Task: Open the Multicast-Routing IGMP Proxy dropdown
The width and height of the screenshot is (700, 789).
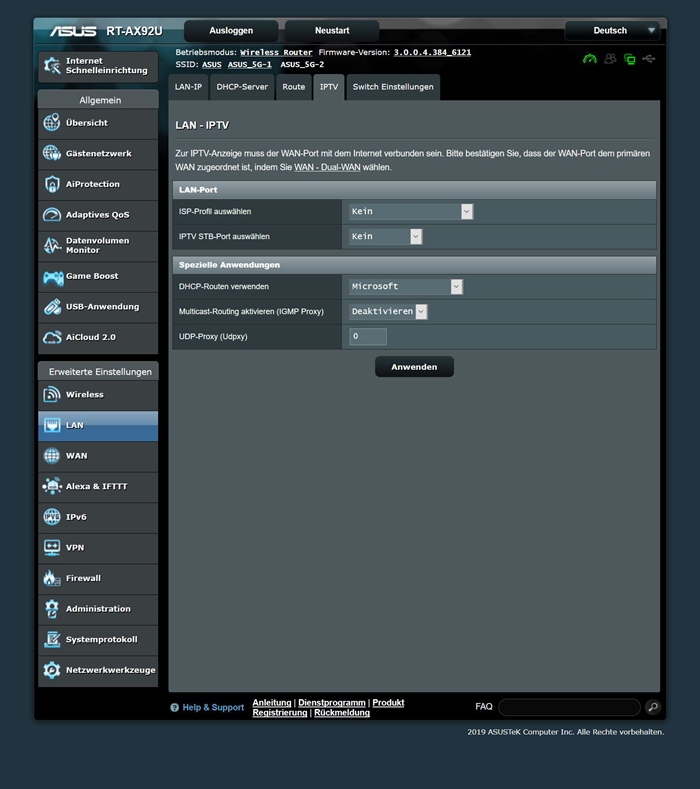Action: click(388, 311)
